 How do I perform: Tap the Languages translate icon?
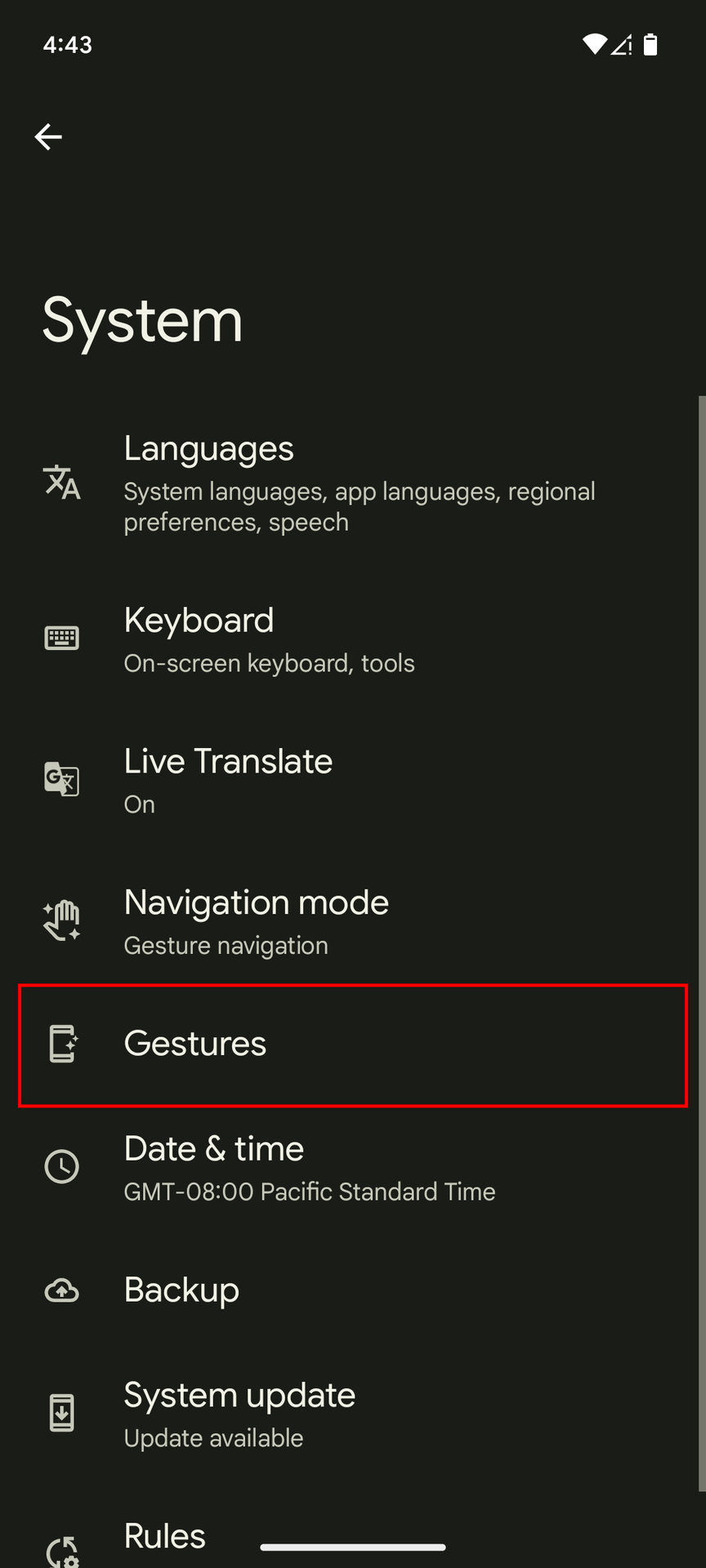[62, 482]
